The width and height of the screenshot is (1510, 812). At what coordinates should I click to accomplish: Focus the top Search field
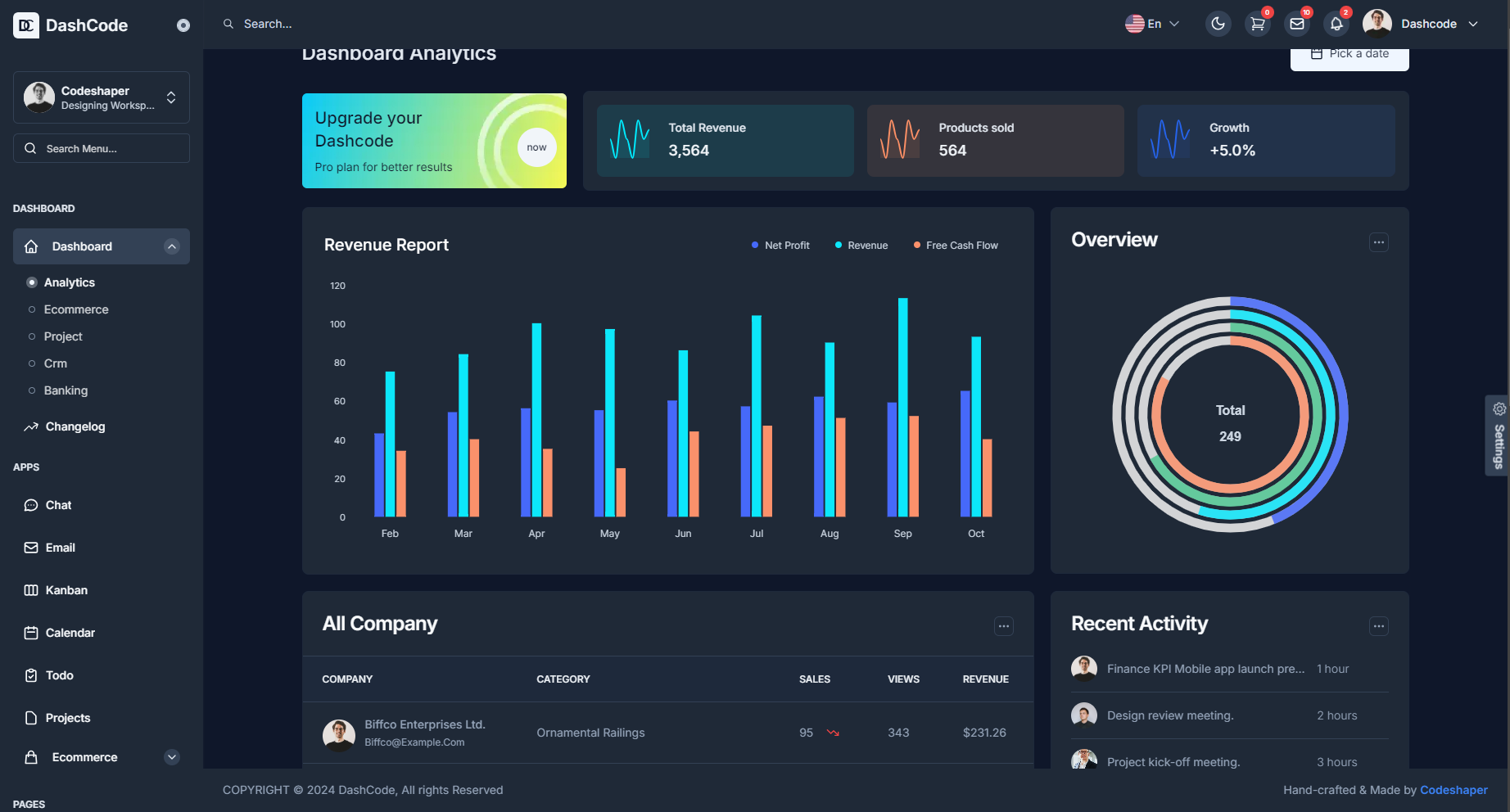[268, 24]
